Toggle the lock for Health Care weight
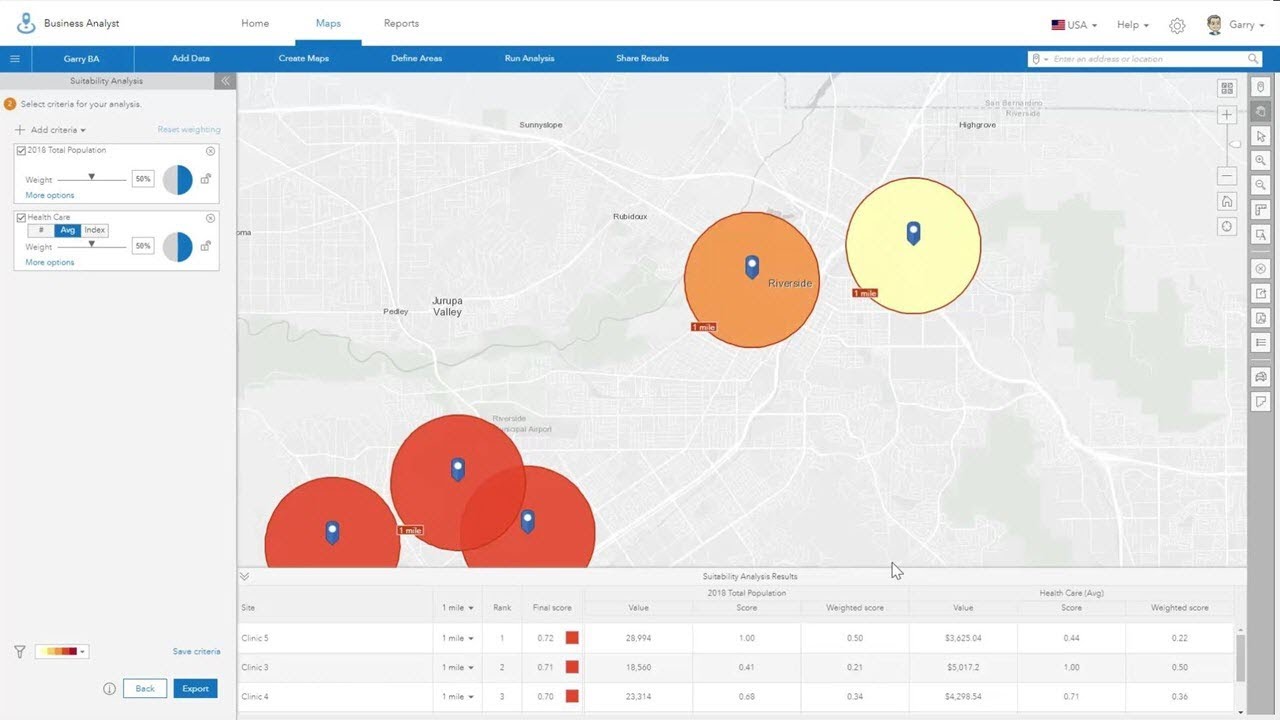Image resolution: width=1280 pixels, height=720 pixels. [x=205, y=246]
